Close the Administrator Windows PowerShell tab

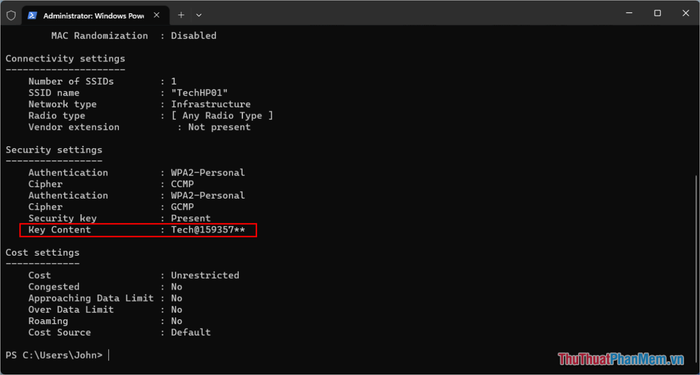[157, 15]
